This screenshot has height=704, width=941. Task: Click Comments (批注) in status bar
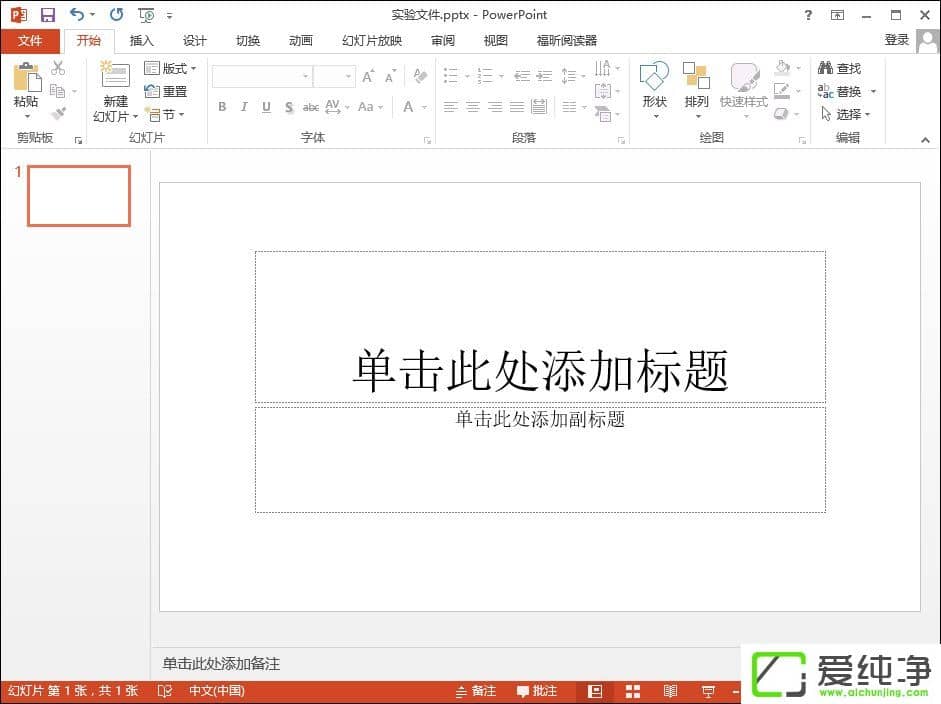click(x=537, y=691)
